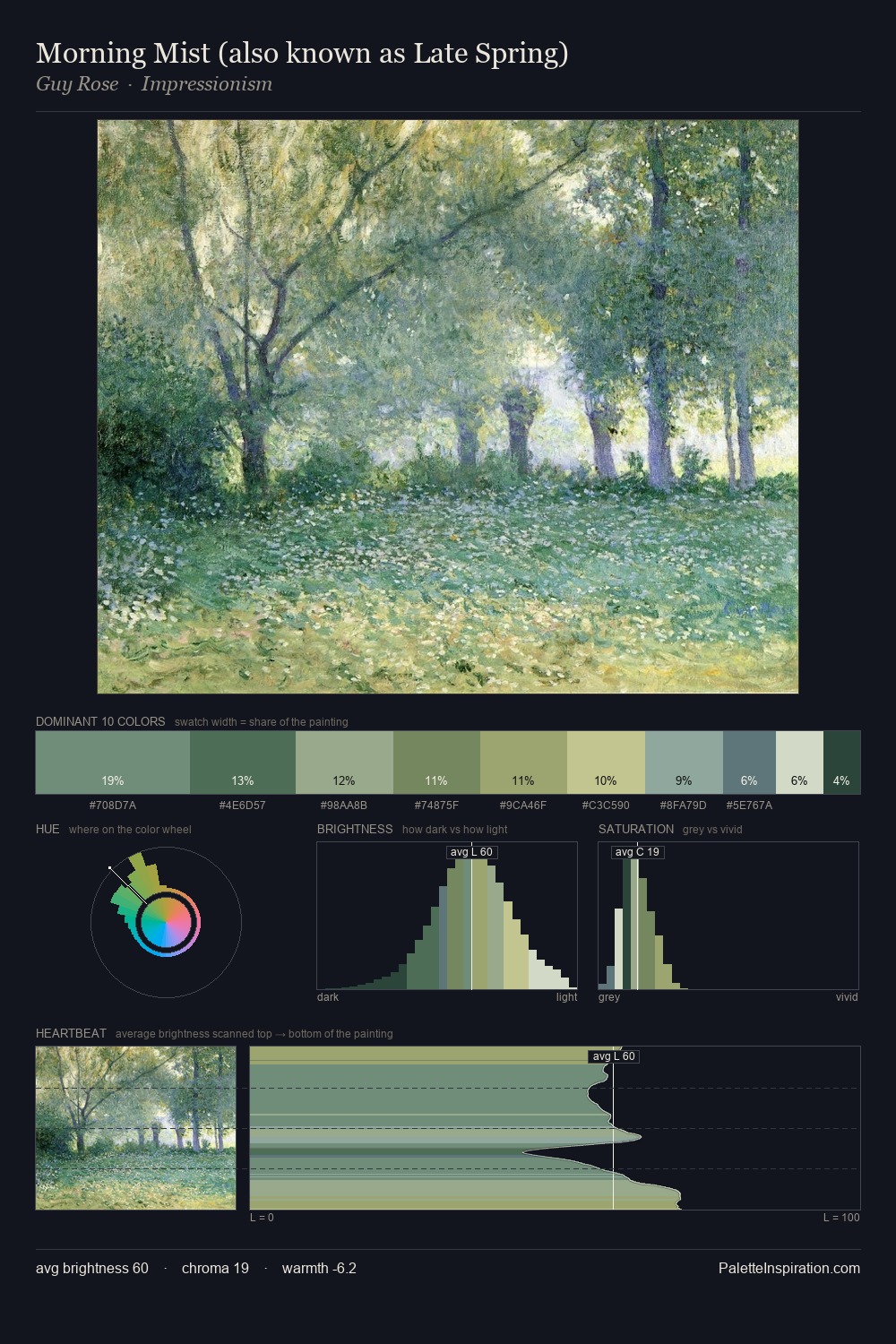Viewport: 896px width, 1344px height.
Task: Choose the 10% swatch #C3C590
Action: tap(606, 762)
